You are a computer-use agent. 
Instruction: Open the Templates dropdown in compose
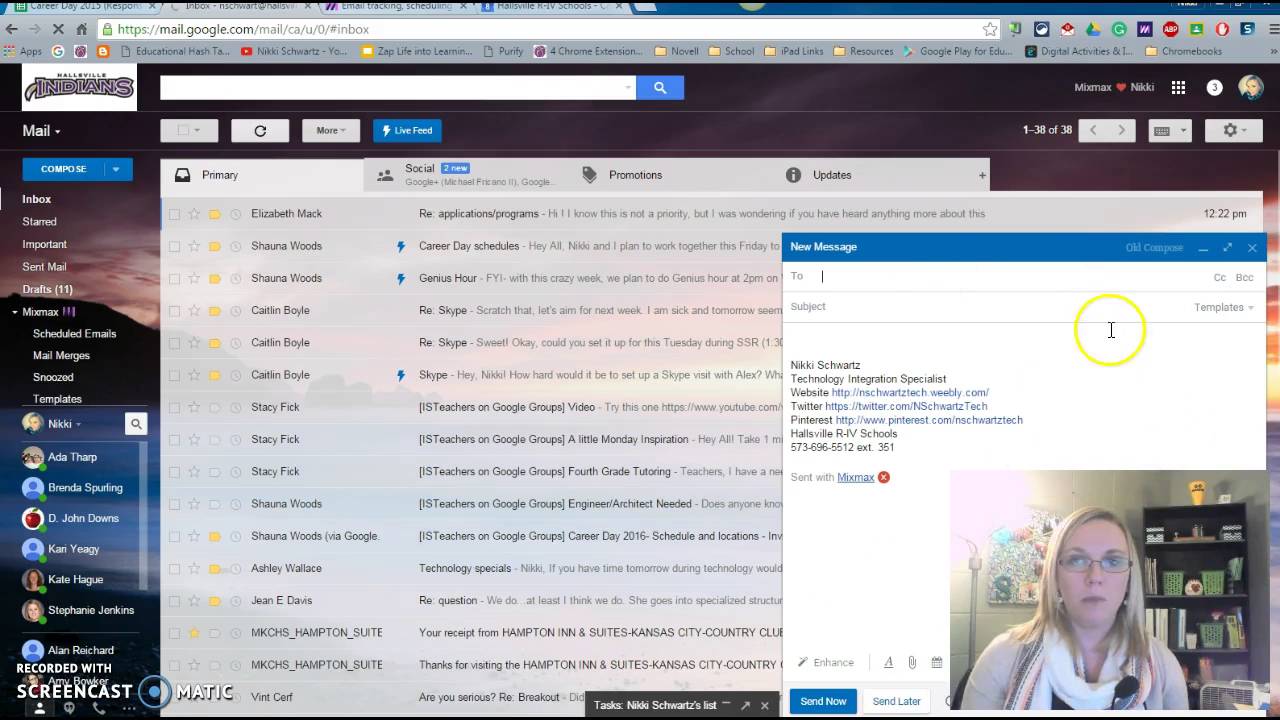pyautogui.click(x=1224, y=307)
